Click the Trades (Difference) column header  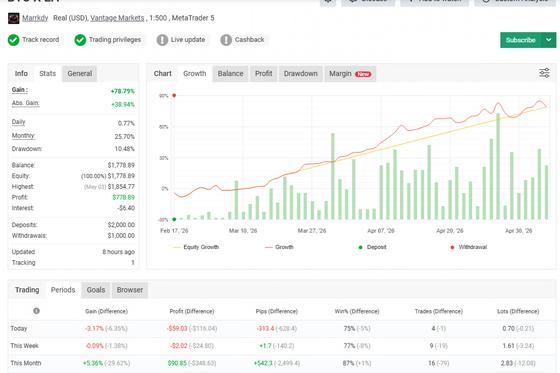(439, 311)
